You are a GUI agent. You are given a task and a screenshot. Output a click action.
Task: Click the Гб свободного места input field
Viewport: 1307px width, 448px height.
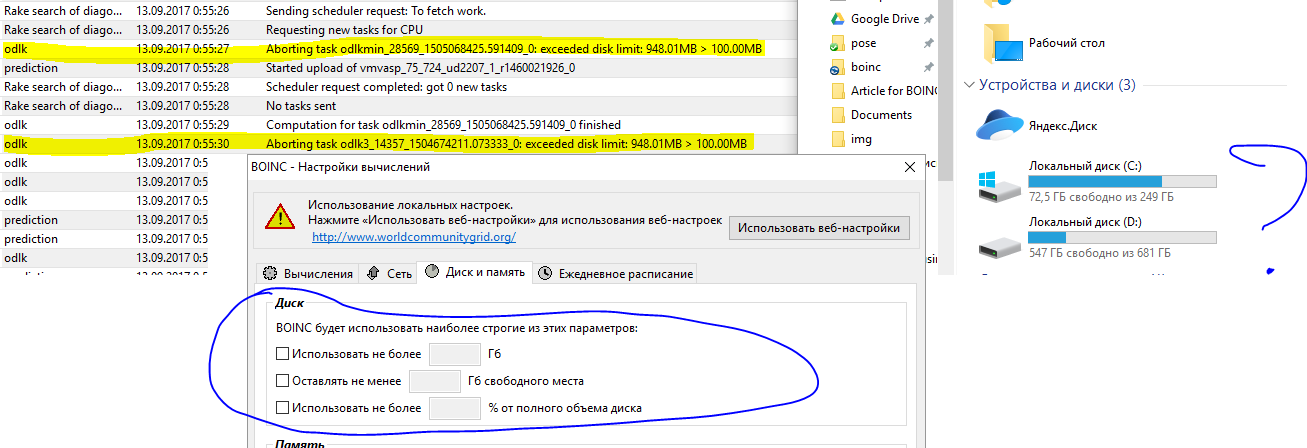435,380
